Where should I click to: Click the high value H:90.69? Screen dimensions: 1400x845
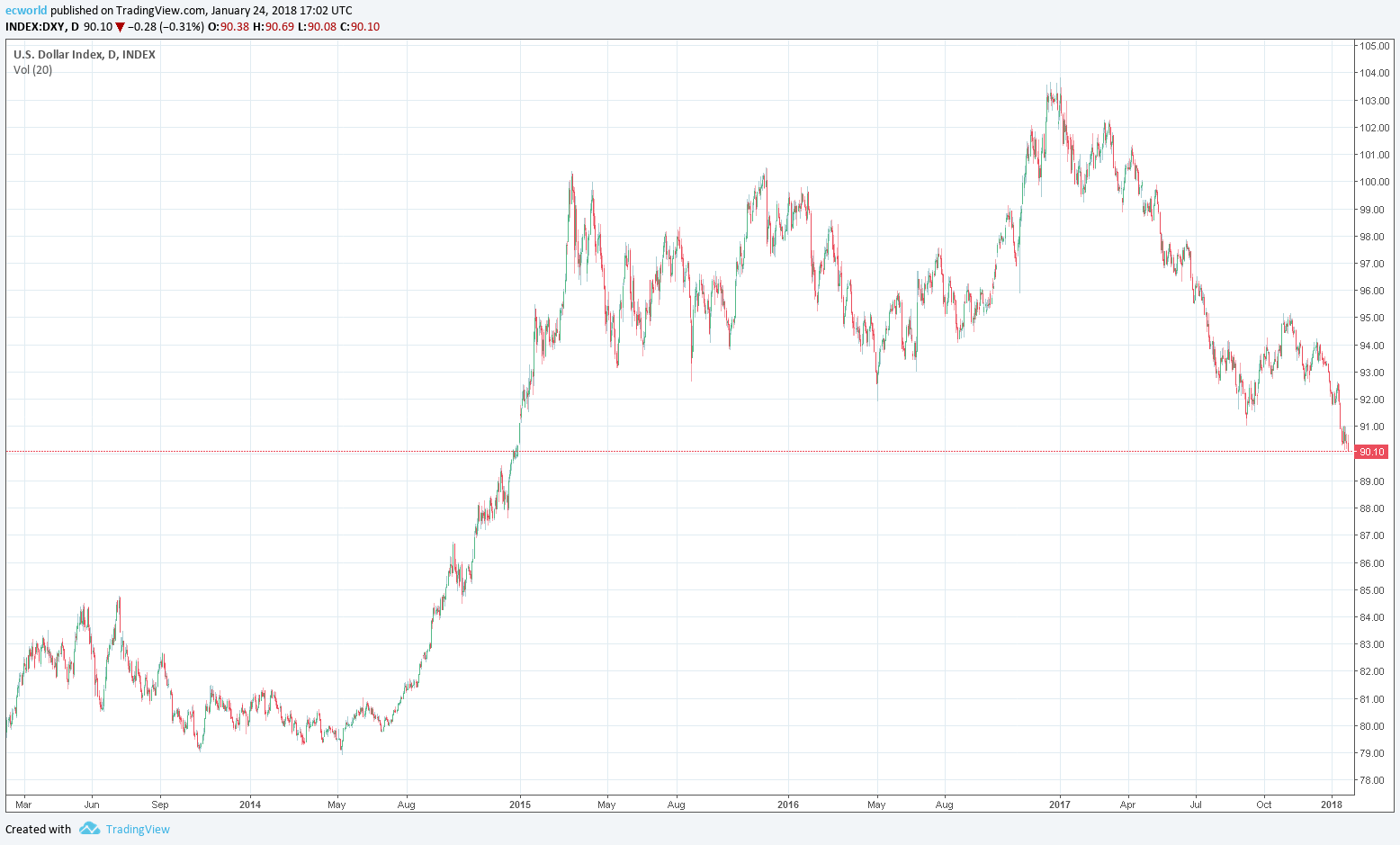click(274, 27)
